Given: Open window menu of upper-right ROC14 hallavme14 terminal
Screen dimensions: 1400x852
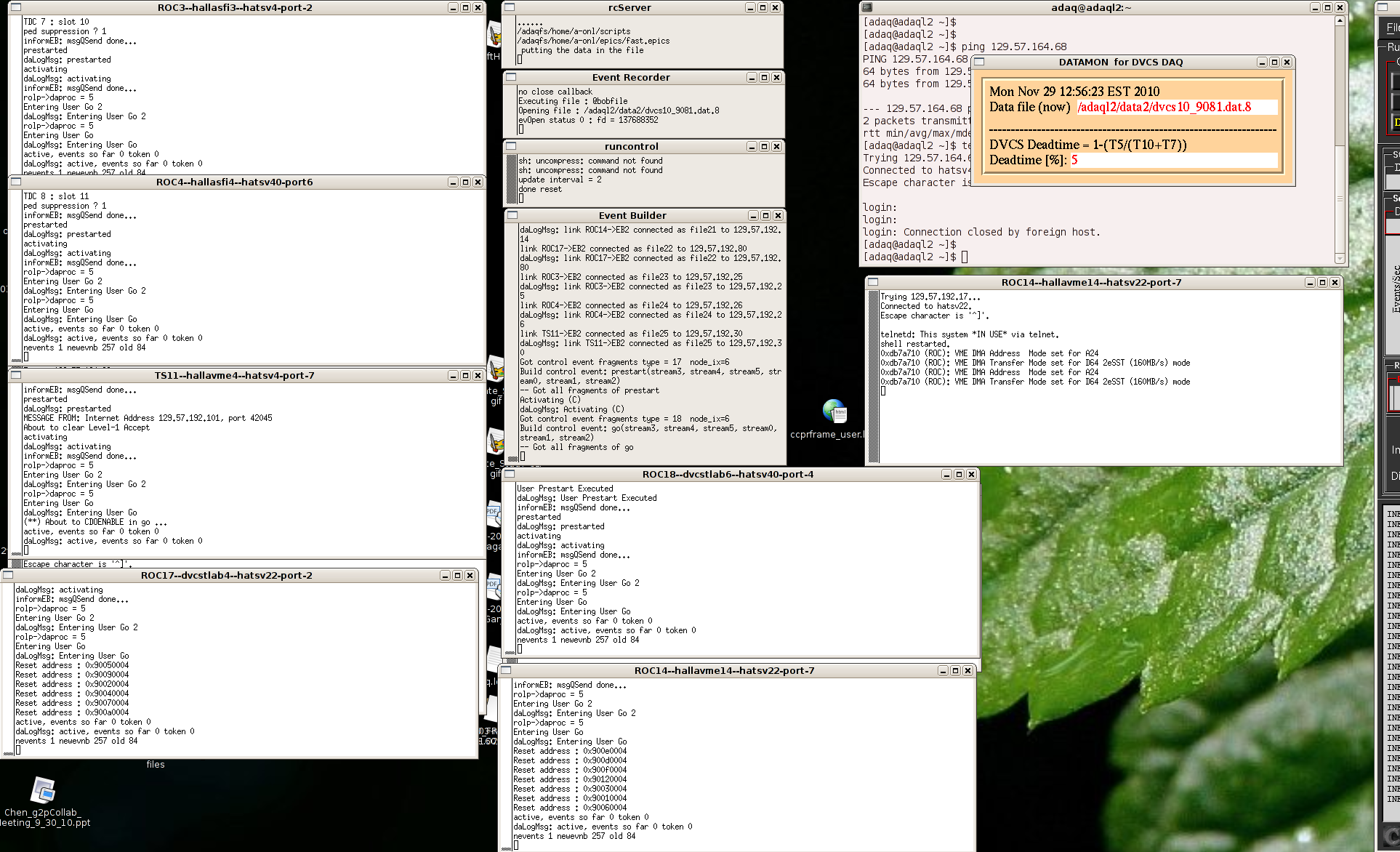Looking at the screenshot, I should (x=873, y=282).
